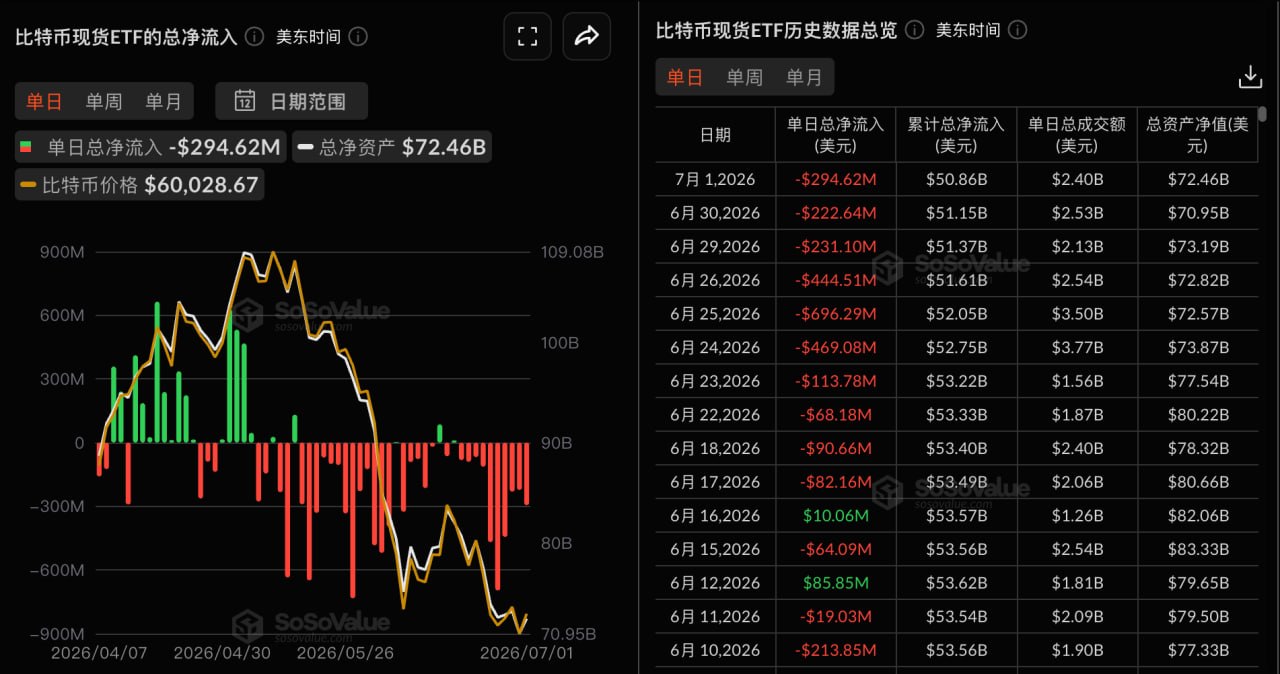1280x674 pixels.
Task: Show info for 比特币现货ETF历史数据总览 title
Action: tap(914, 30)
